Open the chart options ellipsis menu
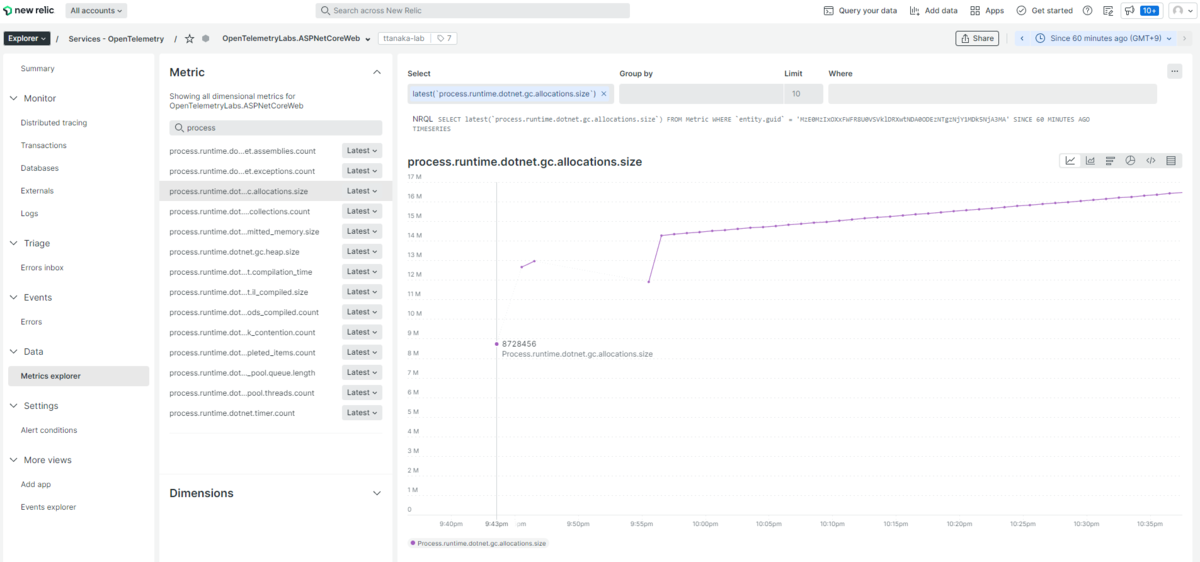The height and width of the screenshot is (562, 1200). [x=1175, y=71]
